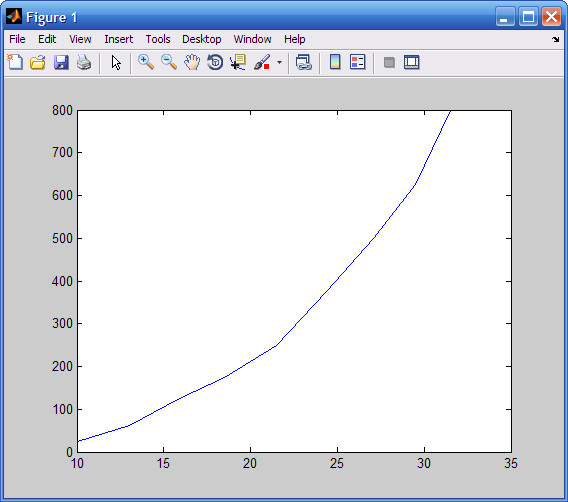Activate the Zoom Out magnifier tool
The image size is (568, 502).
coord(169,62)
